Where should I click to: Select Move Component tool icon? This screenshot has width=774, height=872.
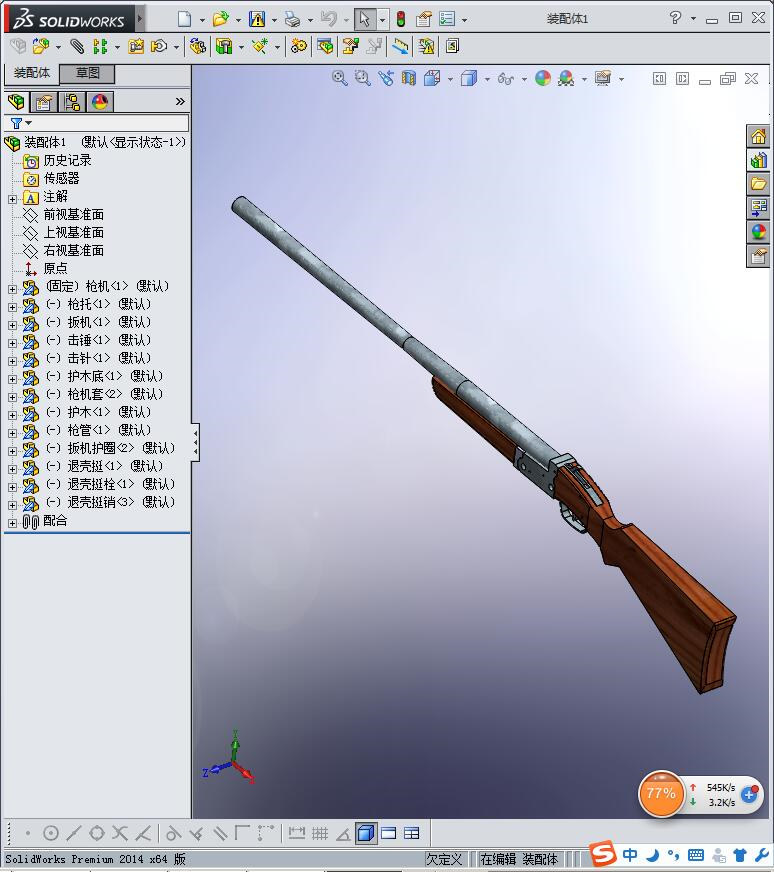coord(159,46)
